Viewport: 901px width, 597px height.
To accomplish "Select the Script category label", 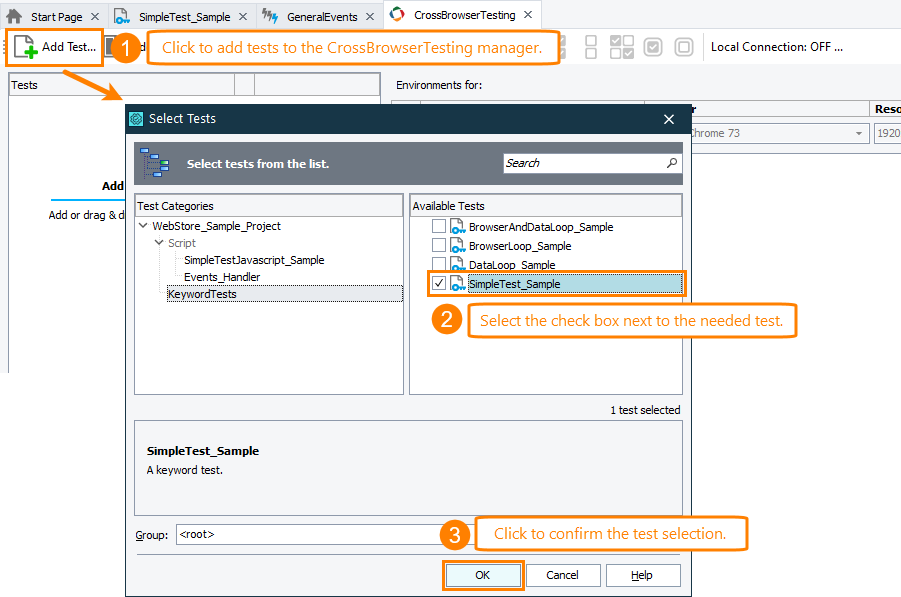I will click(x=182, y=243).
